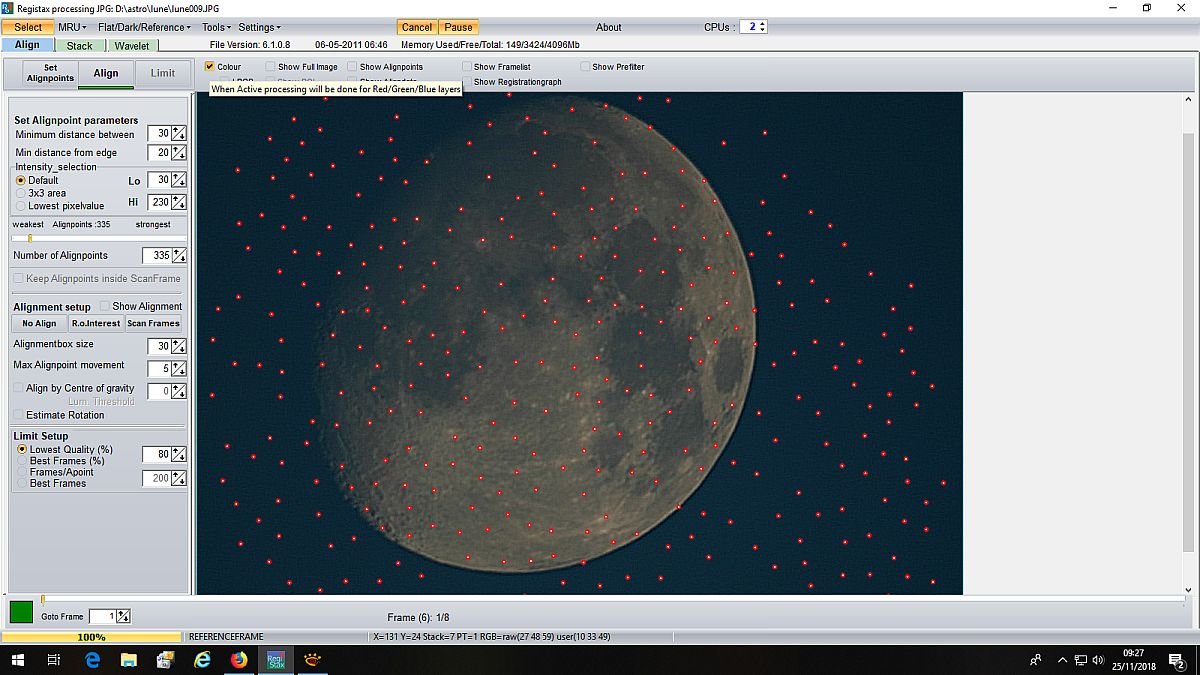Click the volume speaker tray icon
Screen dimensions: 1200x675
(x=1099, y=660)
